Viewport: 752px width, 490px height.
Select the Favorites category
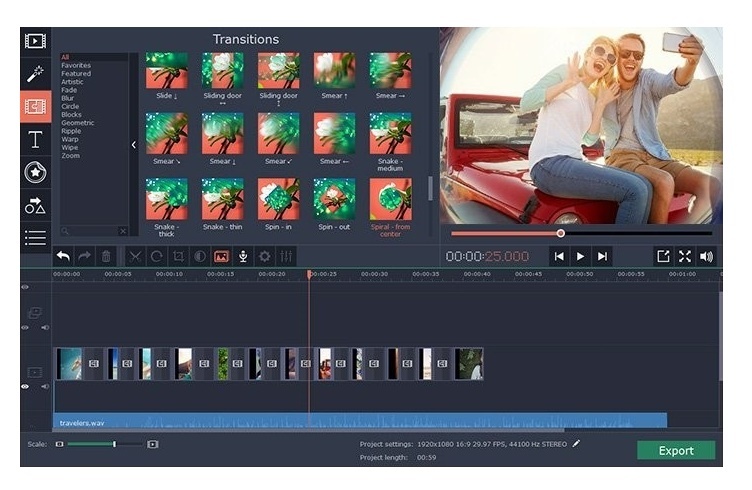[x=76, y=65]
